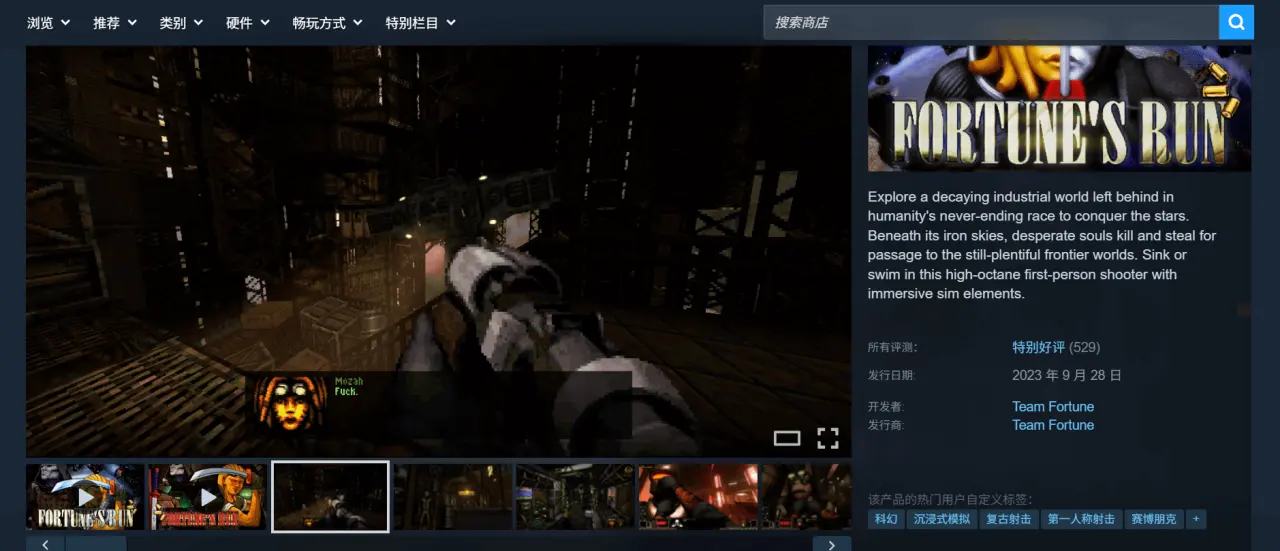Open the 畅玩方式 dropdown
Screen dimensions: 1280x551
[x=328, y=23]
